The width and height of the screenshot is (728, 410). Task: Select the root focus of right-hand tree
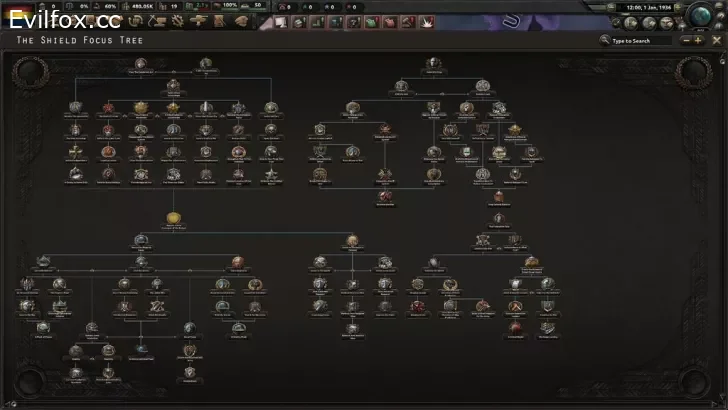pyautogui.click(x=433, y=64)
